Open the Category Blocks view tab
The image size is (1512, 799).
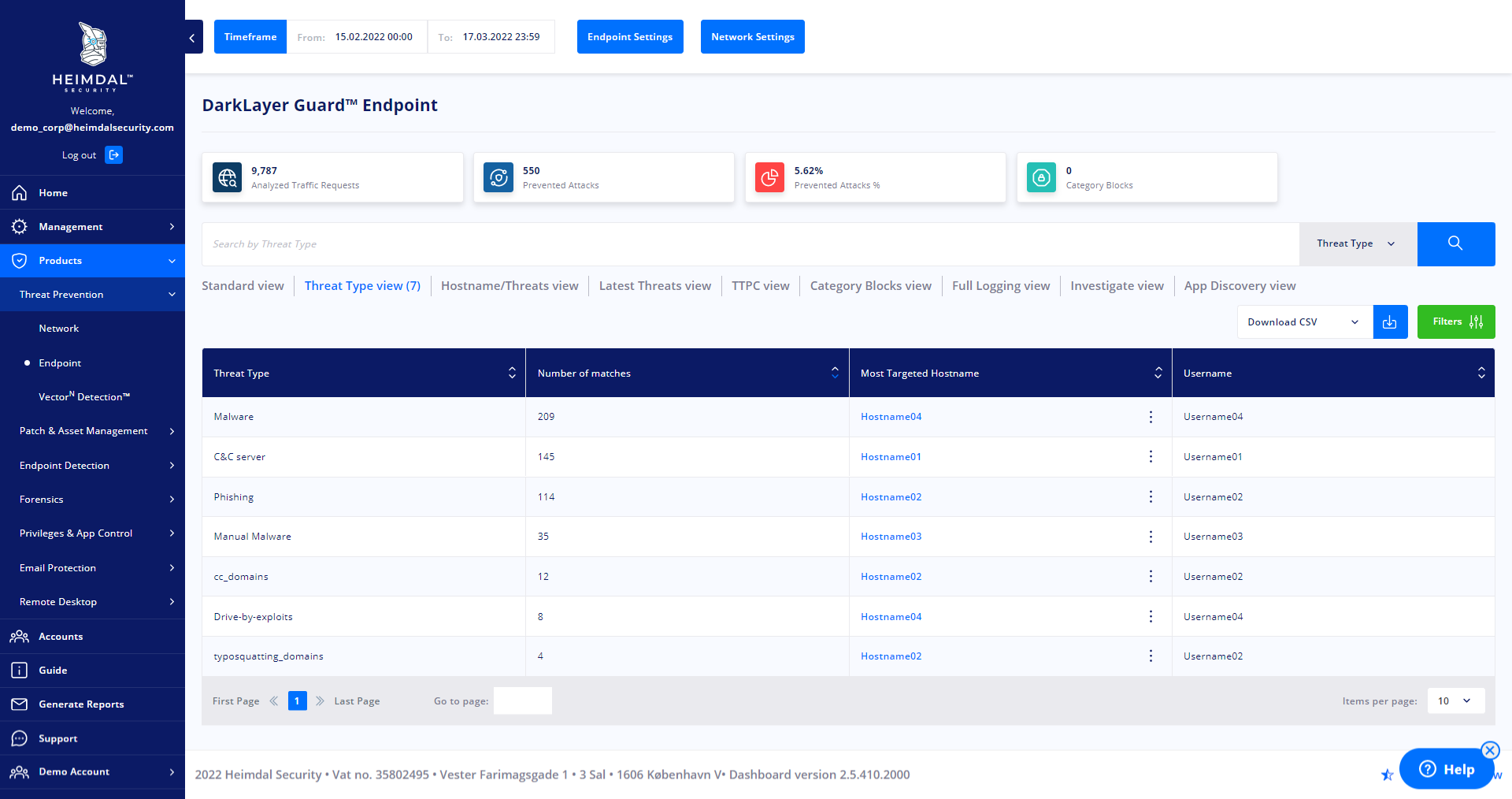click(870, 285)
